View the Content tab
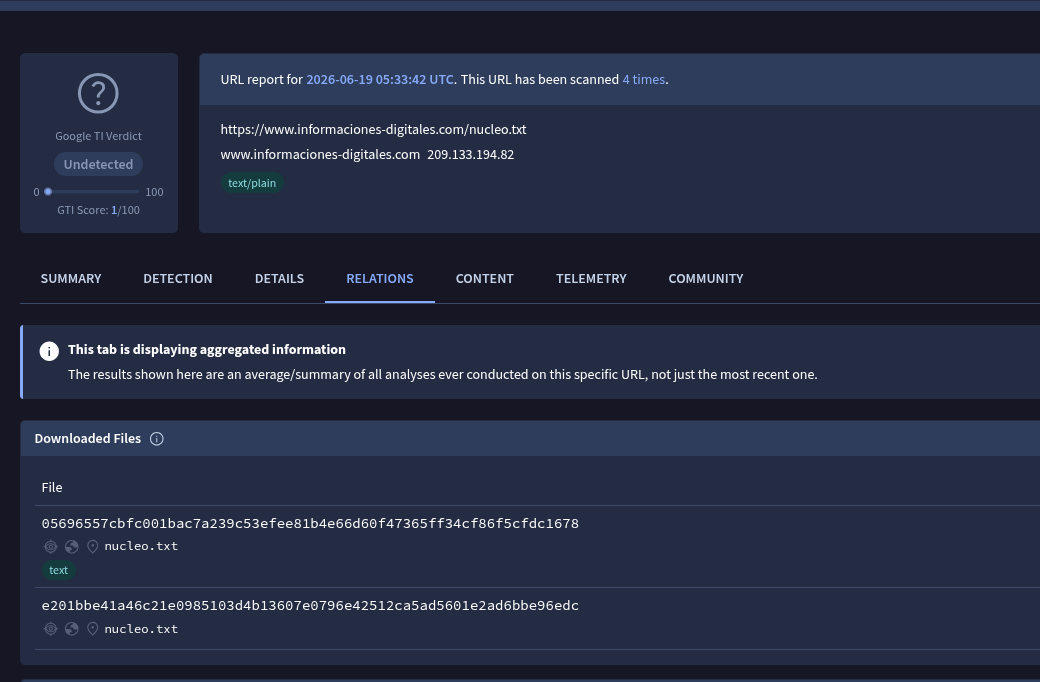 (484, 279)
